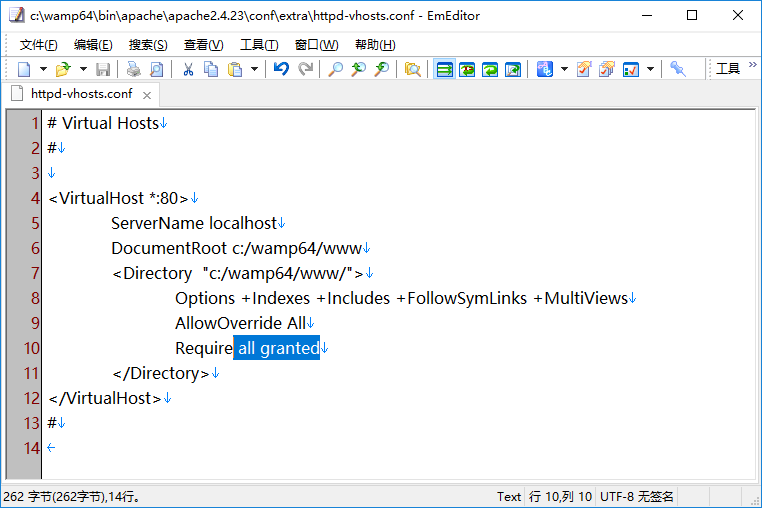Click '</Directory>' closing tag

161,373
